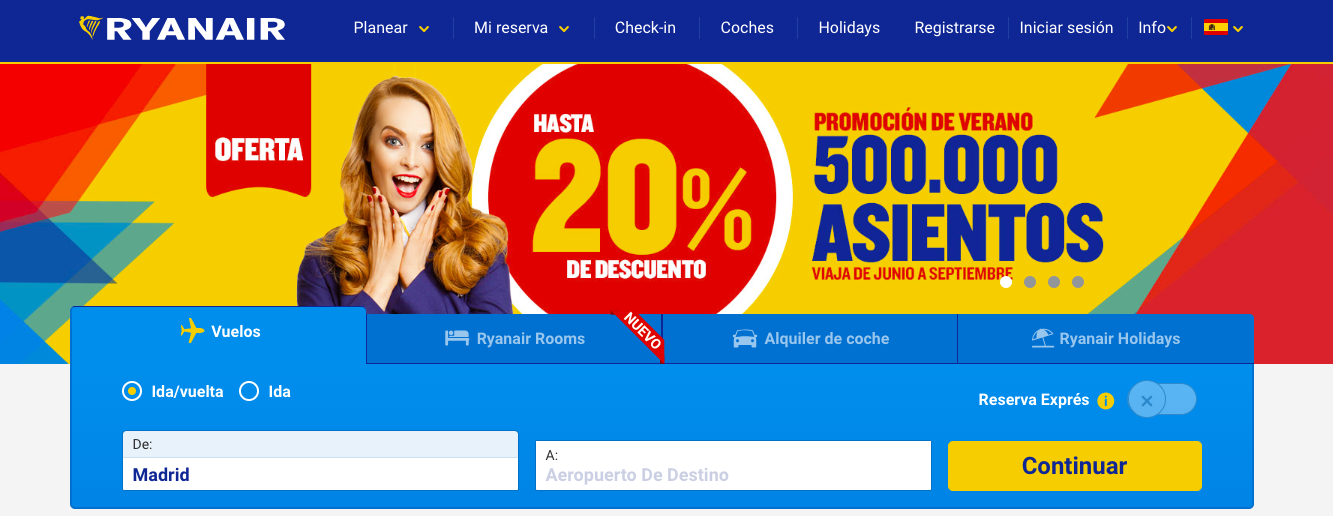Select the second banner carousel dot

tap(1030, 282)
